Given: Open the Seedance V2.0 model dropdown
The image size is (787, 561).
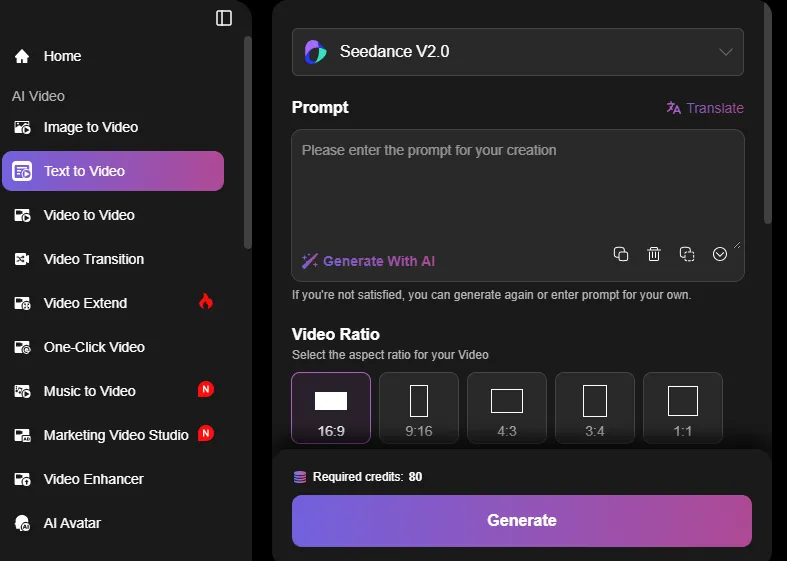Looking at the screenshot, I should pyautogui.click(x=518, y=52).
